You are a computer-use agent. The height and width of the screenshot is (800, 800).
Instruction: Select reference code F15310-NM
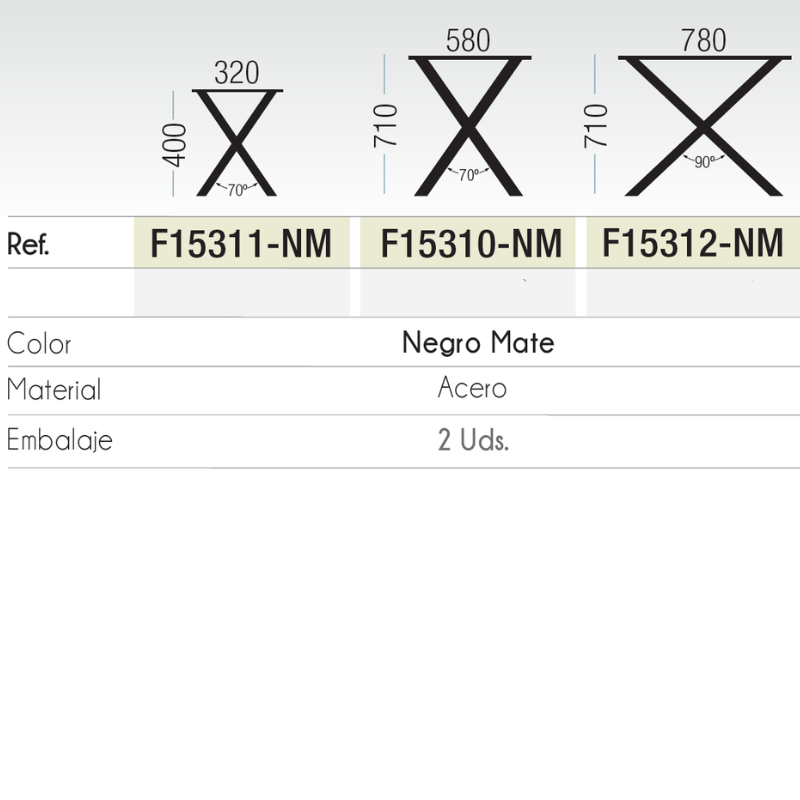pyautogui.click(x=472, y=244)
